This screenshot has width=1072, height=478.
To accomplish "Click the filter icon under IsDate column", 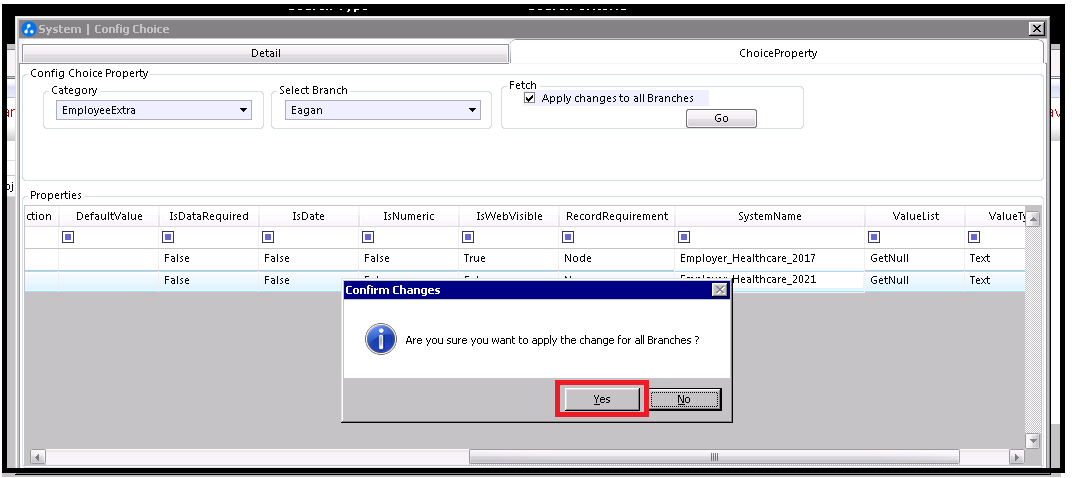I will [x=268, y=237].
